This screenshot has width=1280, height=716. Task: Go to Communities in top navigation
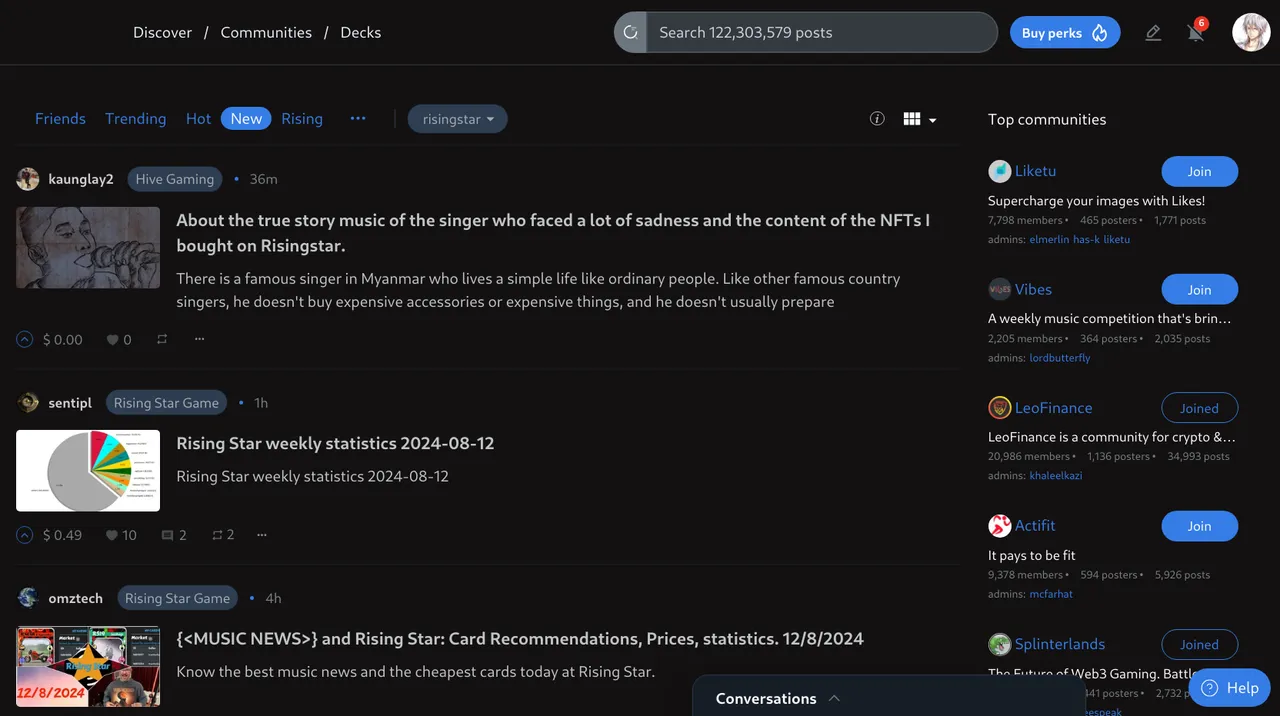266,32
